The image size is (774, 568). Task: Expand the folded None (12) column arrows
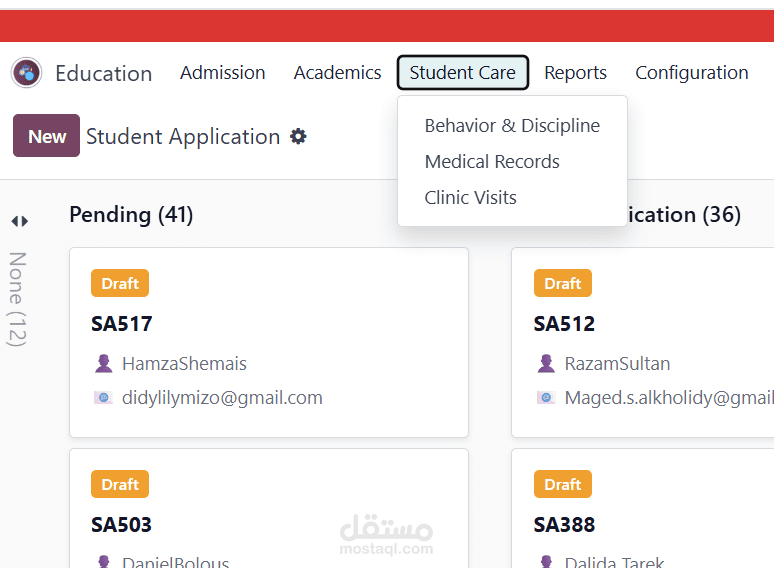20,221
